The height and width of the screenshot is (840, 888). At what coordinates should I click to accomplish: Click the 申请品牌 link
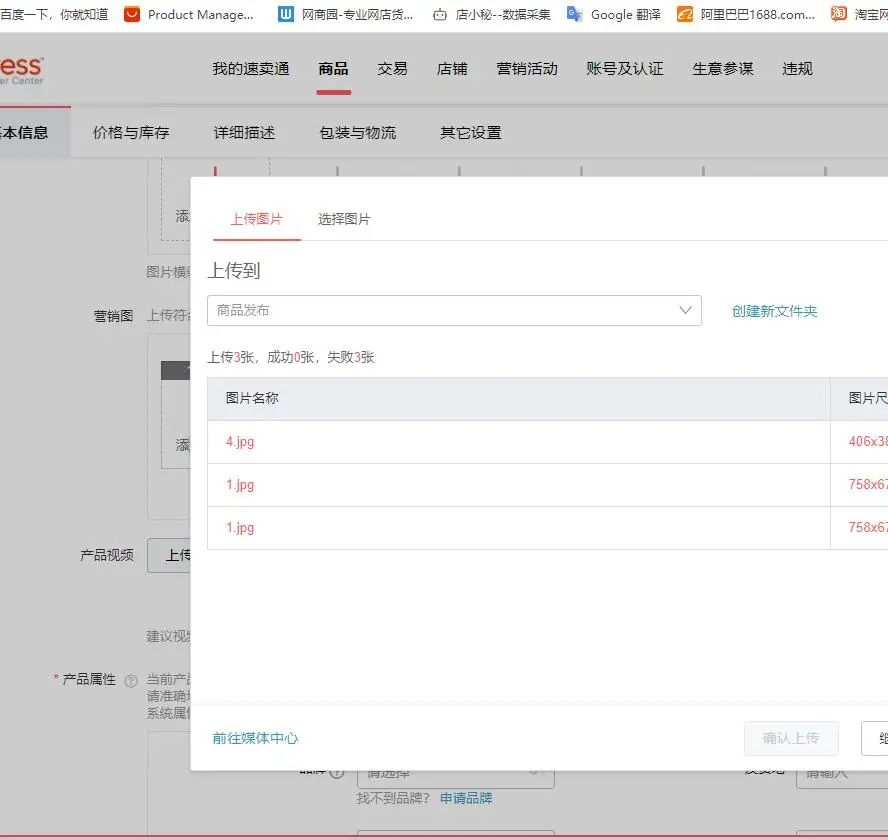tap(466, 798)
